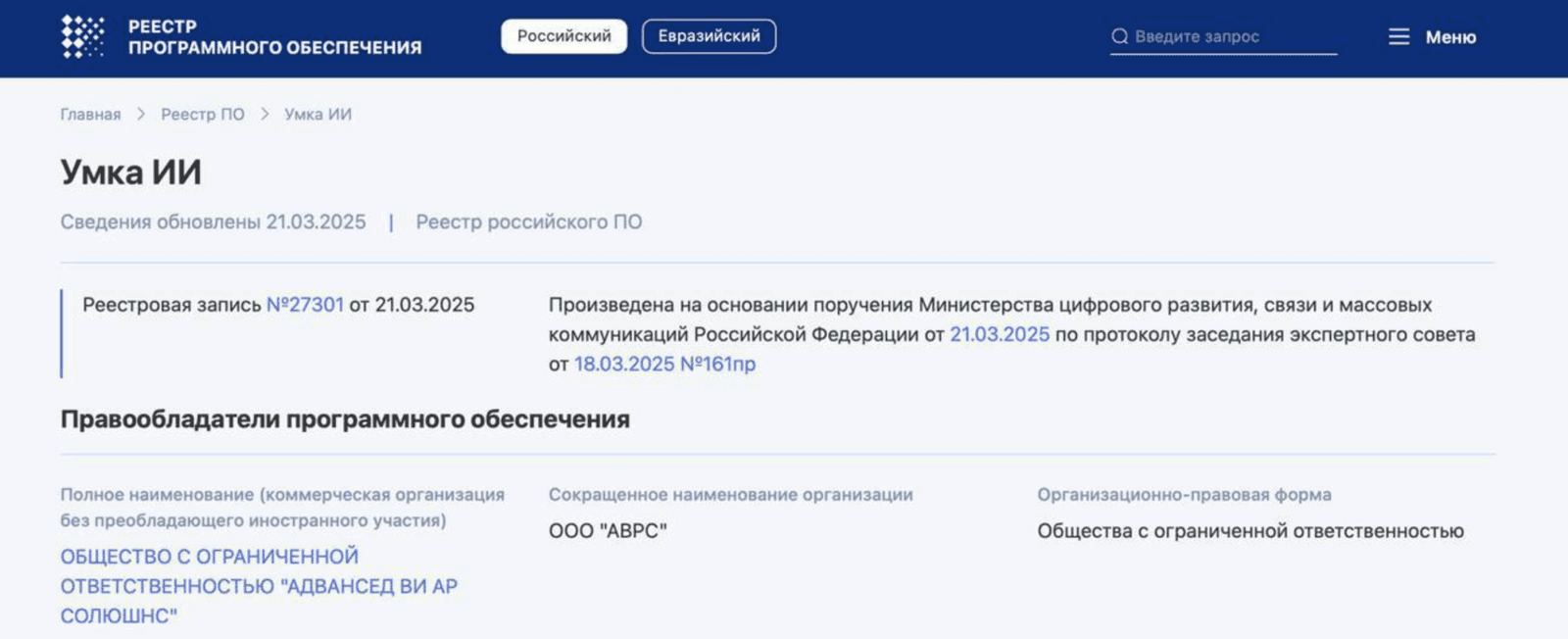Open АДВАНСЕД ВИ АР СОЛЮШНС organization link
Screen dimensions: 1568x639
pyautogui.click(x=259, y=586)
